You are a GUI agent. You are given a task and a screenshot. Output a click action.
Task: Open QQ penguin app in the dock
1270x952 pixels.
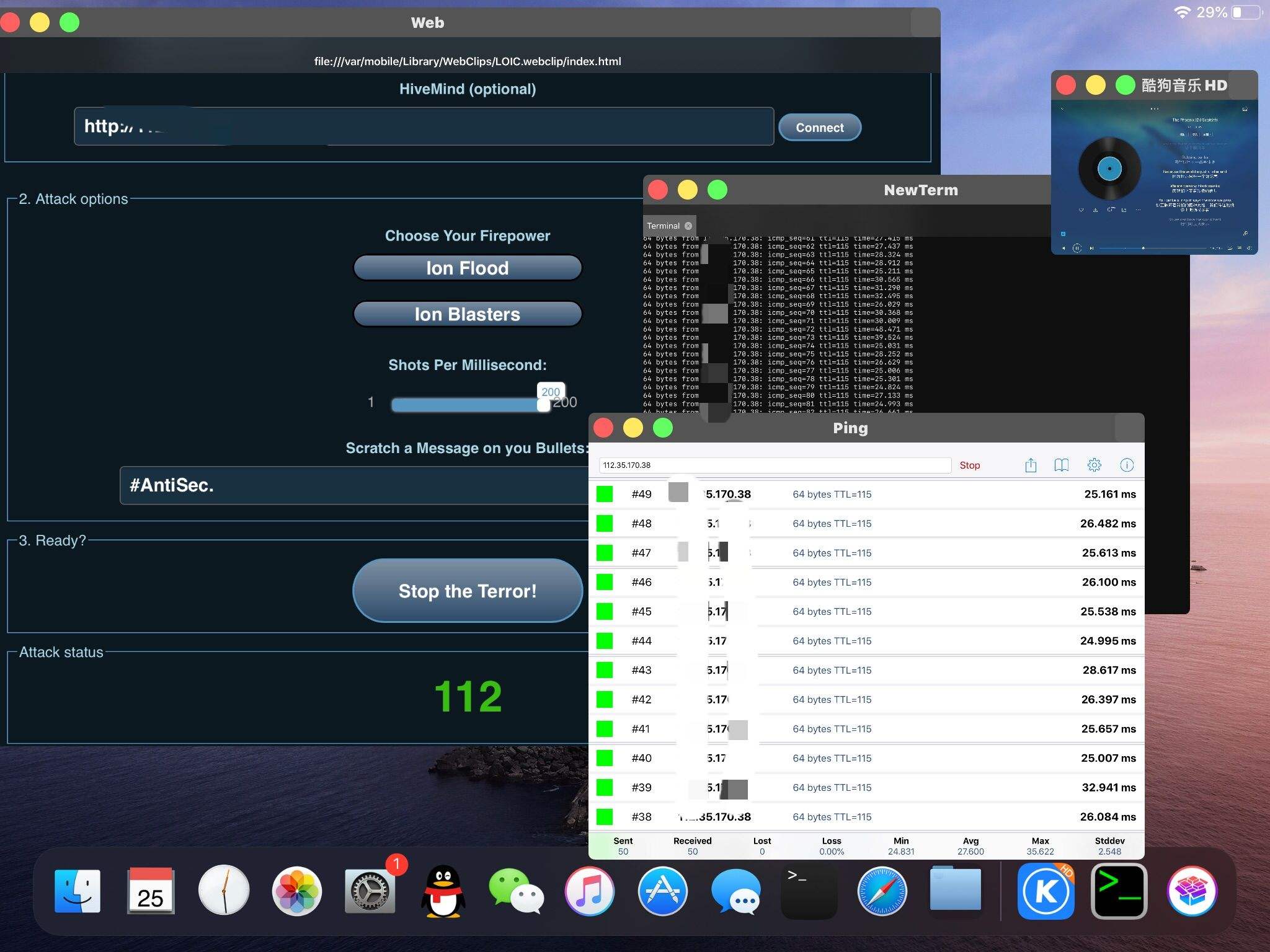(x=443, y=891)
